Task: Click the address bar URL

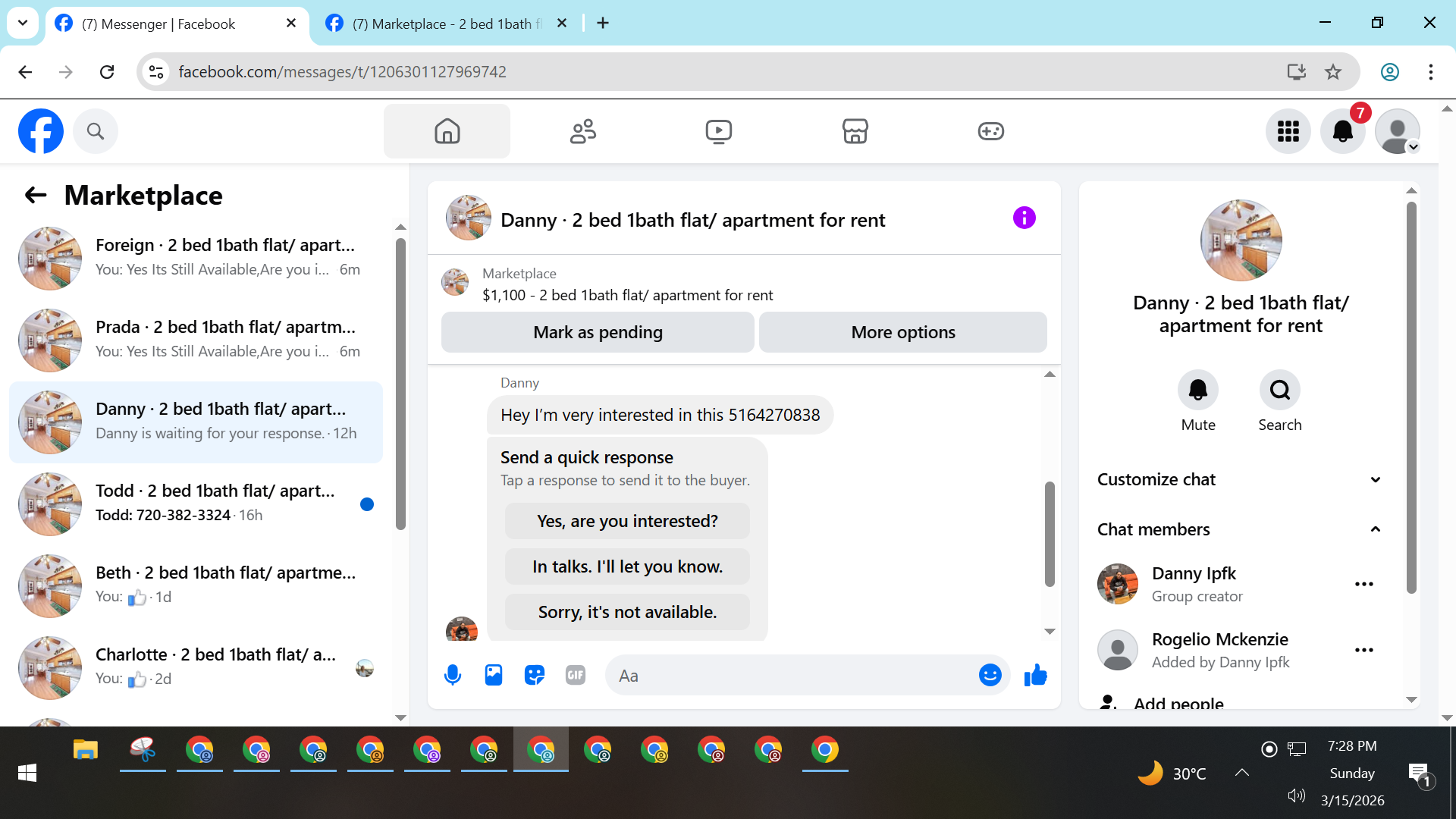Action: point(342,72)
